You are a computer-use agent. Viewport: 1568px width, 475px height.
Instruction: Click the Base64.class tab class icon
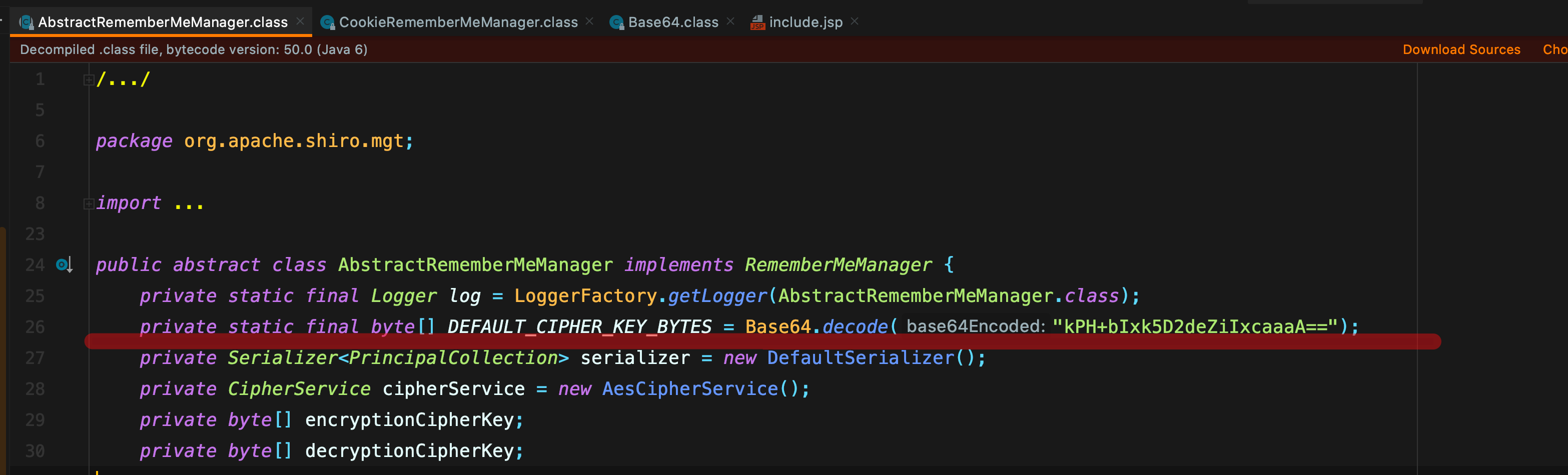[616, 22]
